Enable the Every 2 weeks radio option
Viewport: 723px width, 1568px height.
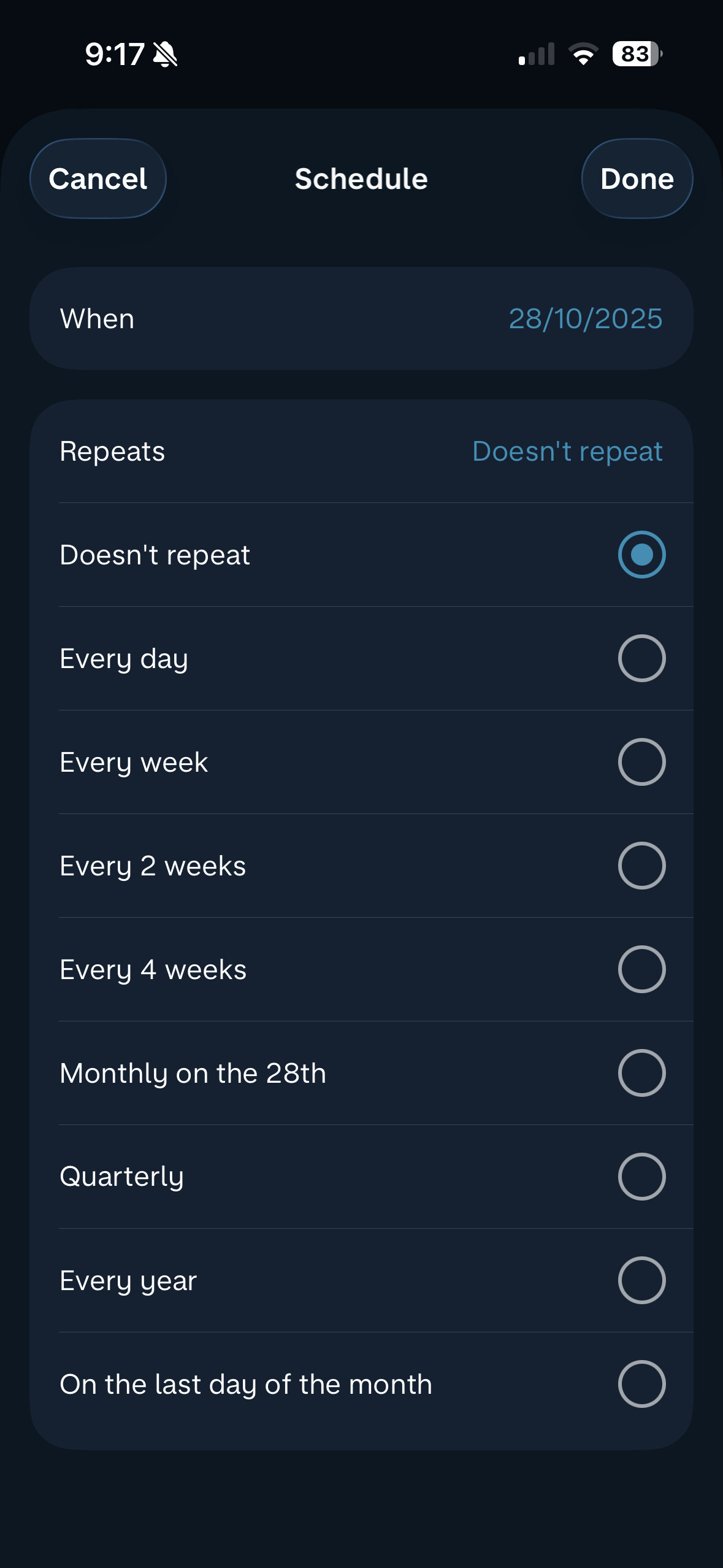(x=641, y=866)
